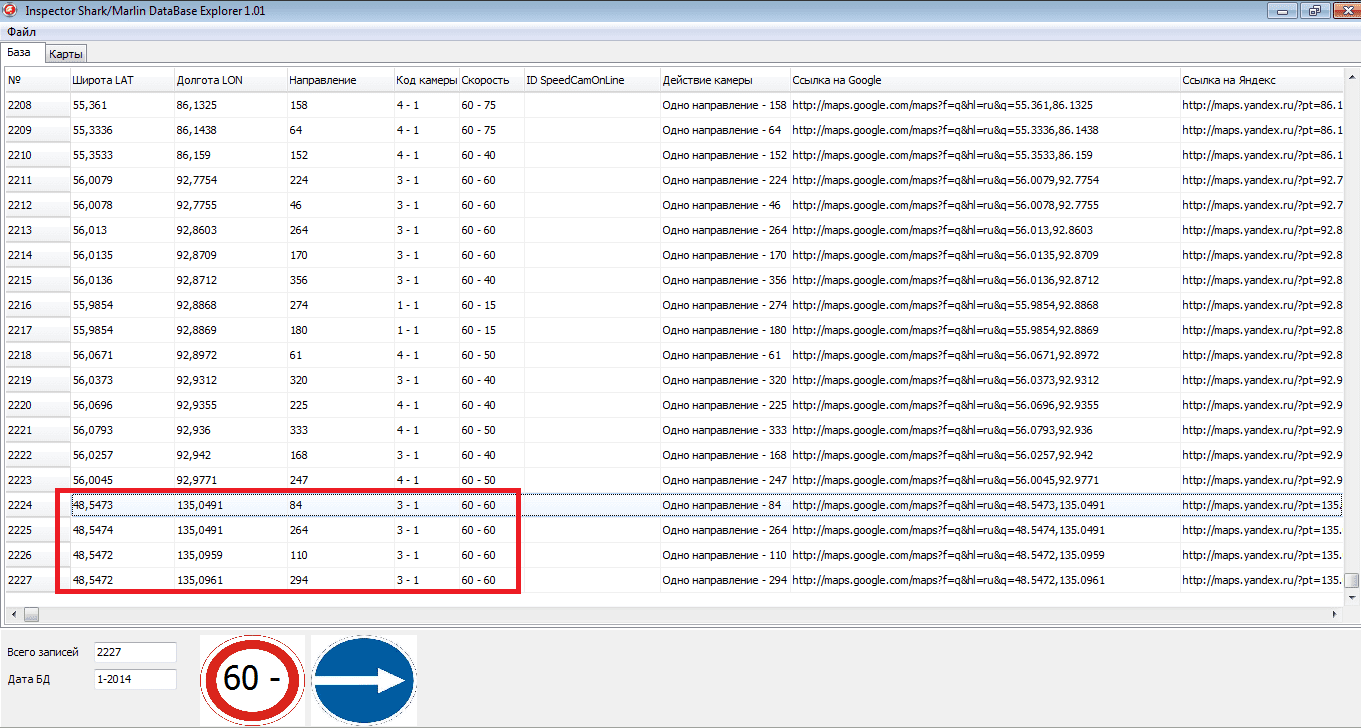Click the Направление column header
Viewport: 1361px width, 728px height.
(x=322, y=80)
